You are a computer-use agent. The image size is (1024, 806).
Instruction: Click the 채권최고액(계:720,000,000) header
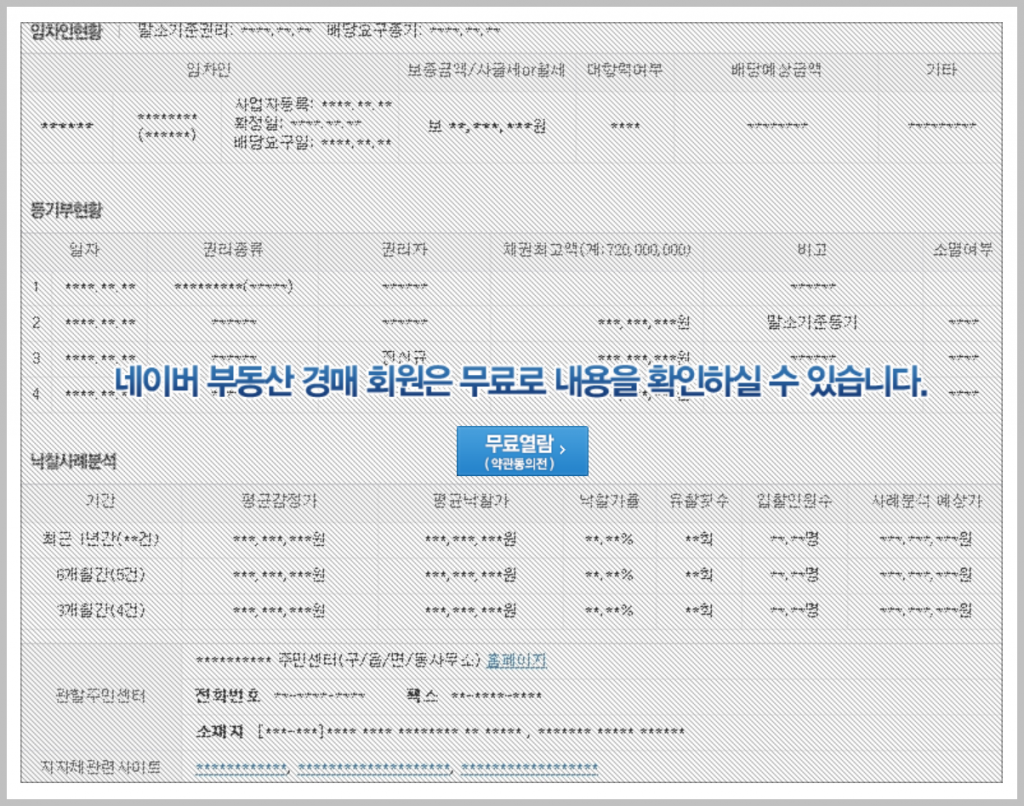597,250
